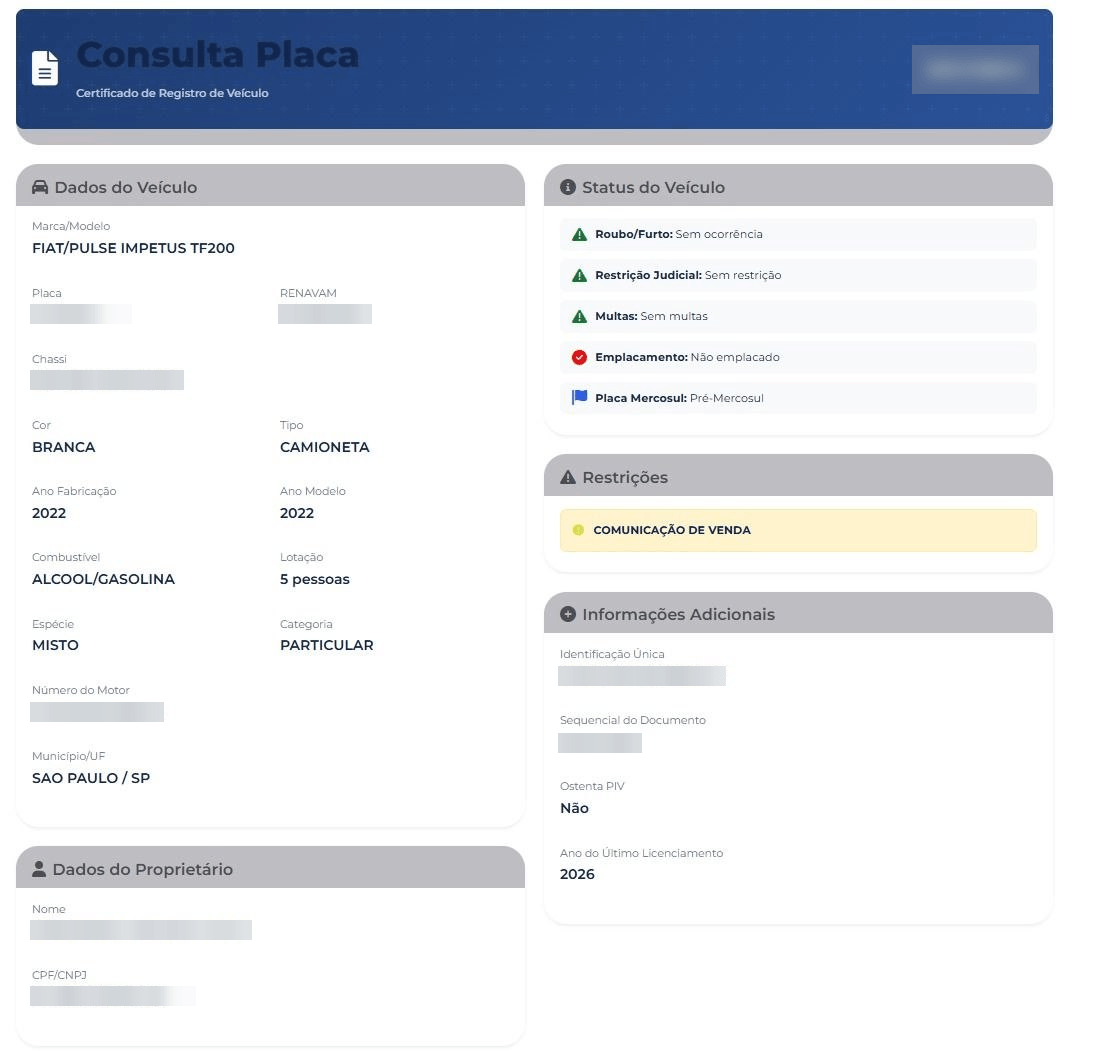Click the Sem ocorrência status text
Image resolution: width=1103 pixels, height=1051 pixels.
pos(719,234)
